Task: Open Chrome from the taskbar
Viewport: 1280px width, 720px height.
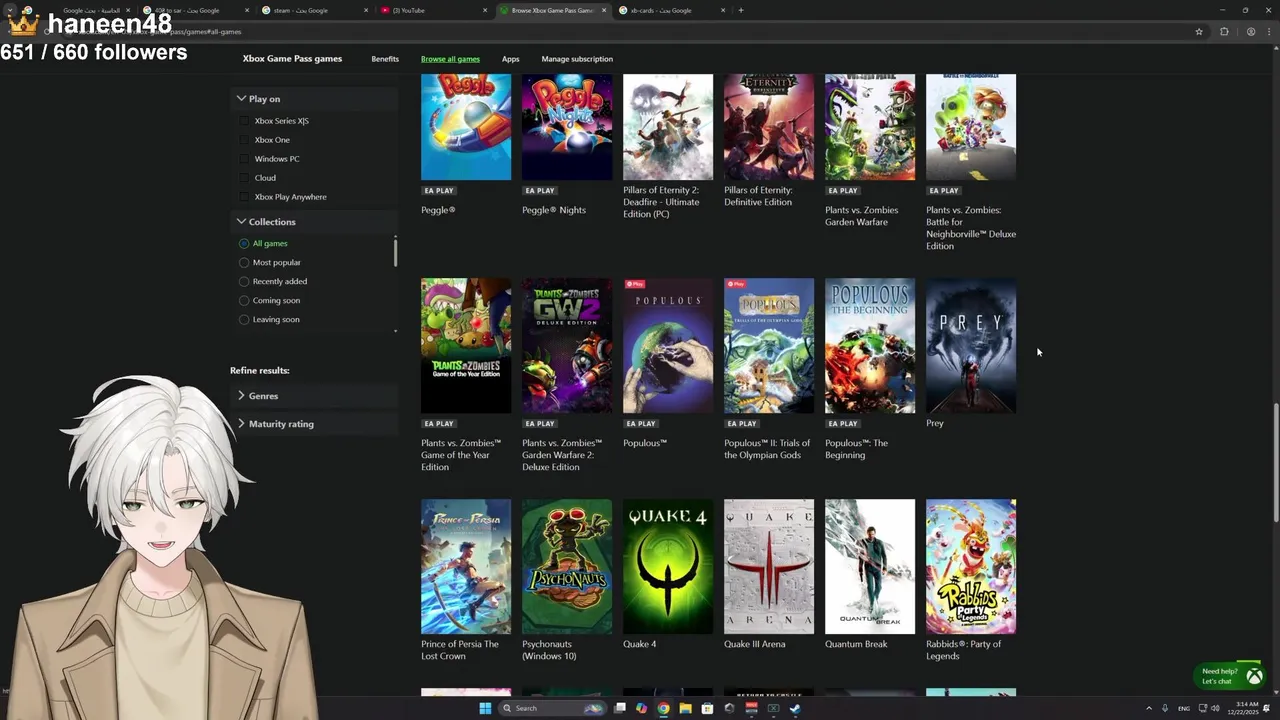Action: click(x=663, y=708)
